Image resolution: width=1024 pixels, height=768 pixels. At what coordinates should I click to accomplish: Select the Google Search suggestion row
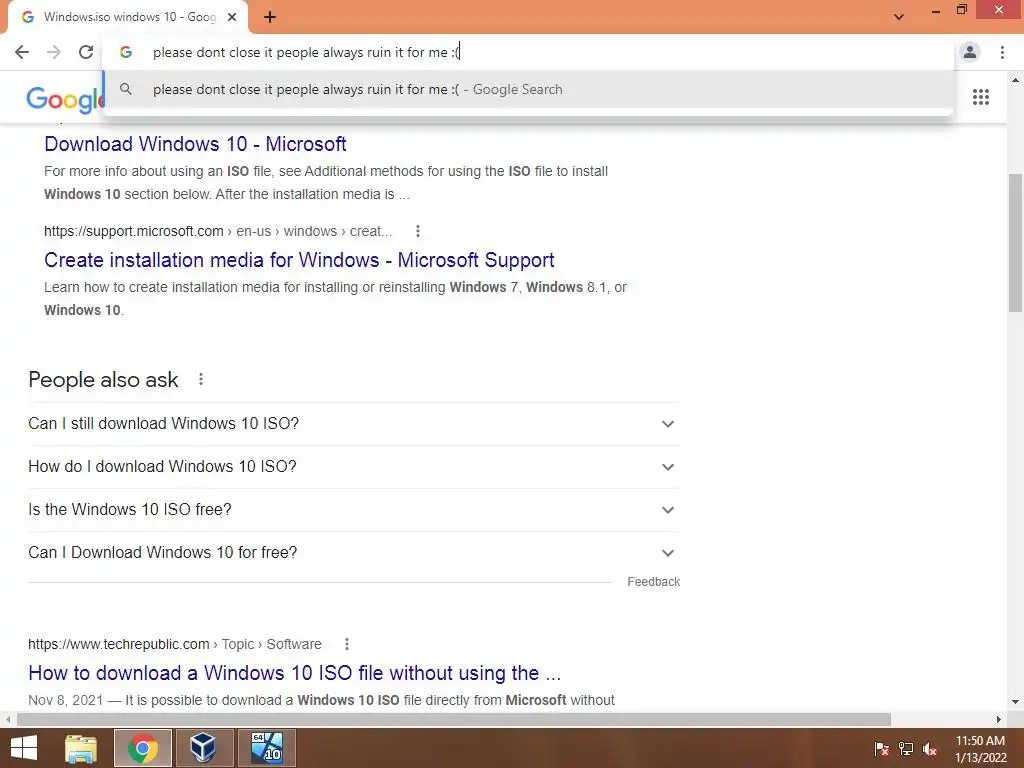[x=528, y=89]
